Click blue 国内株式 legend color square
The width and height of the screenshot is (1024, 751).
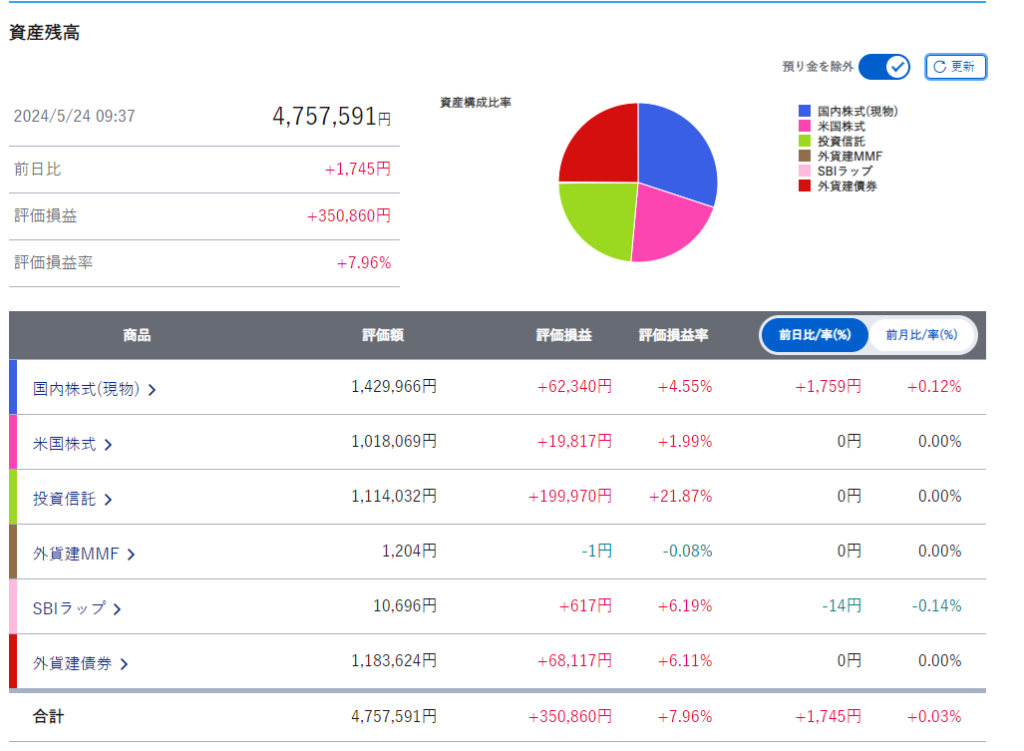click(x=804, y=111)
